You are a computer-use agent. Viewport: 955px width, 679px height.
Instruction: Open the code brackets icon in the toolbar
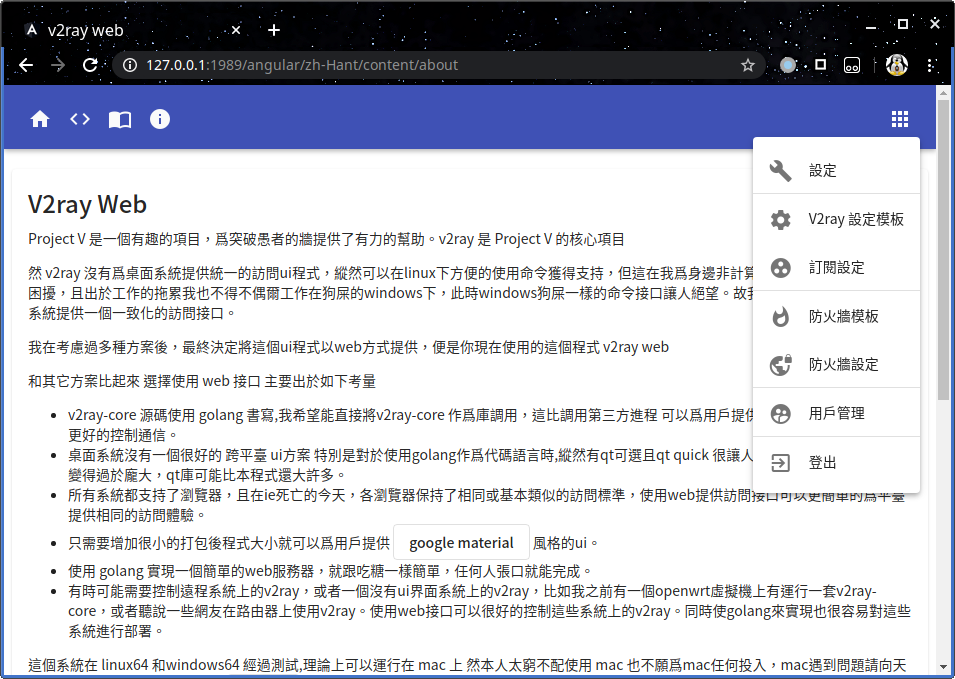(x=80, y=119)
